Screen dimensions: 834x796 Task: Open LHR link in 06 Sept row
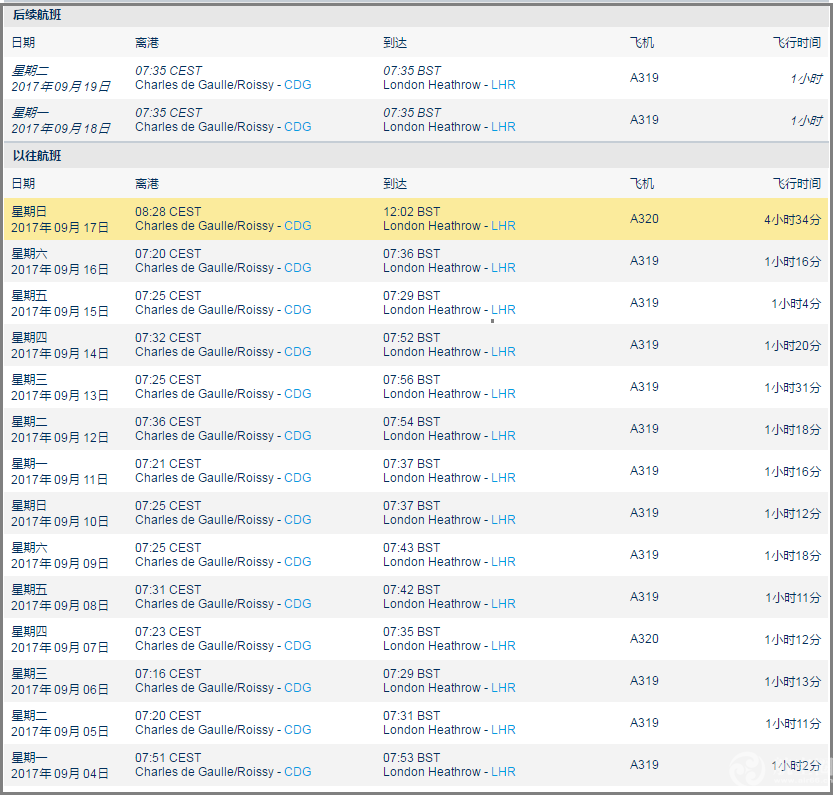pyautogui.click(x=503, y=688)
